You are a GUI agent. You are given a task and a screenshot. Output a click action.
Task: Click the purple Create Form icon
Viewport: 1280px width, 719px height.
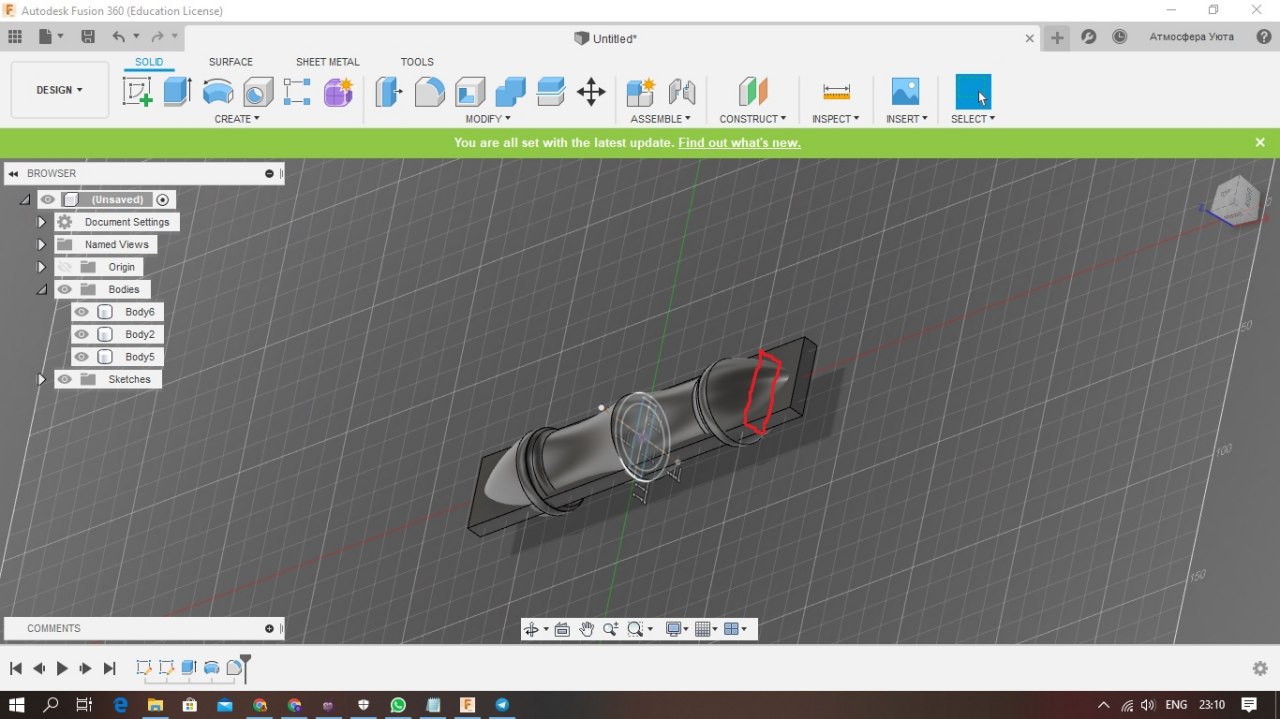click(x=338, y=92)
